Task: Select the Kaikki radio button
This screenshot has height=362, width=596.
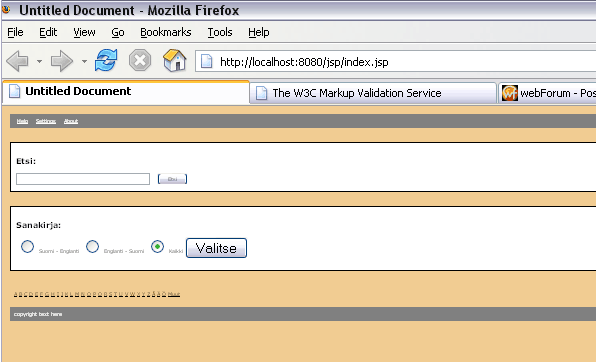Action: point(157,246)
